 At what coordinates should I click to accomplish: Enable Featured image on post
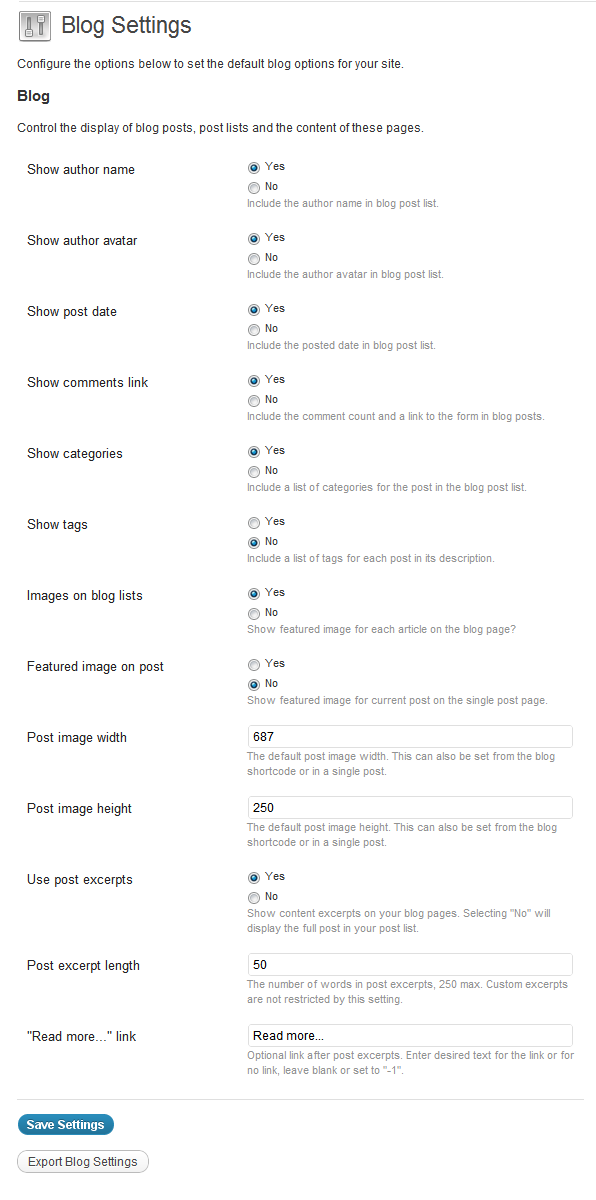[x=254, y=664]
